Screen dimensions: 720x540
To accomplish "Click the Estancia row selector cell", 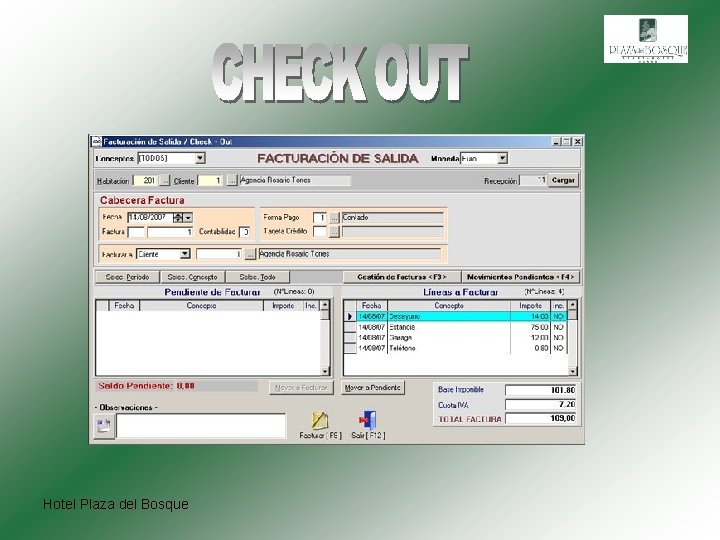I will point(350,327).
